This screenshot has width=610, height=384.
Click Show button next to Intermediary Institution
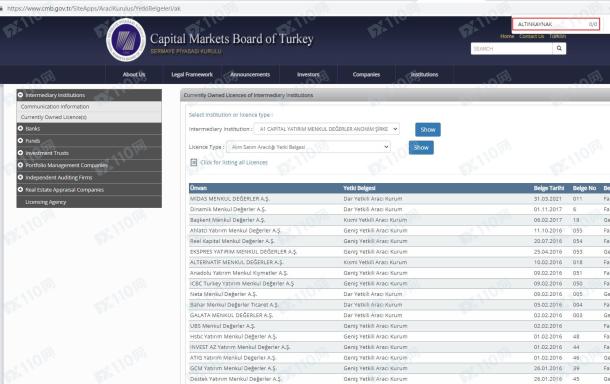[428, 130]
